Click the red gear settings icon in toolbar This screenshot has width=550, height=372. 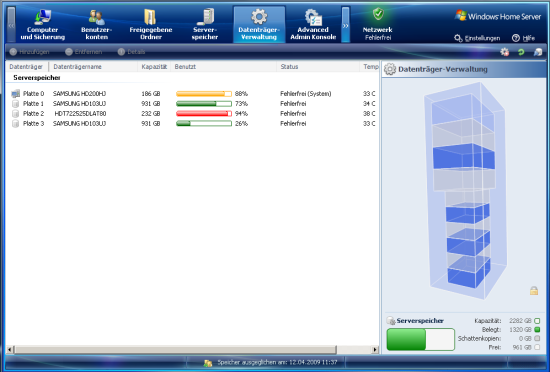tap(504, 52)
